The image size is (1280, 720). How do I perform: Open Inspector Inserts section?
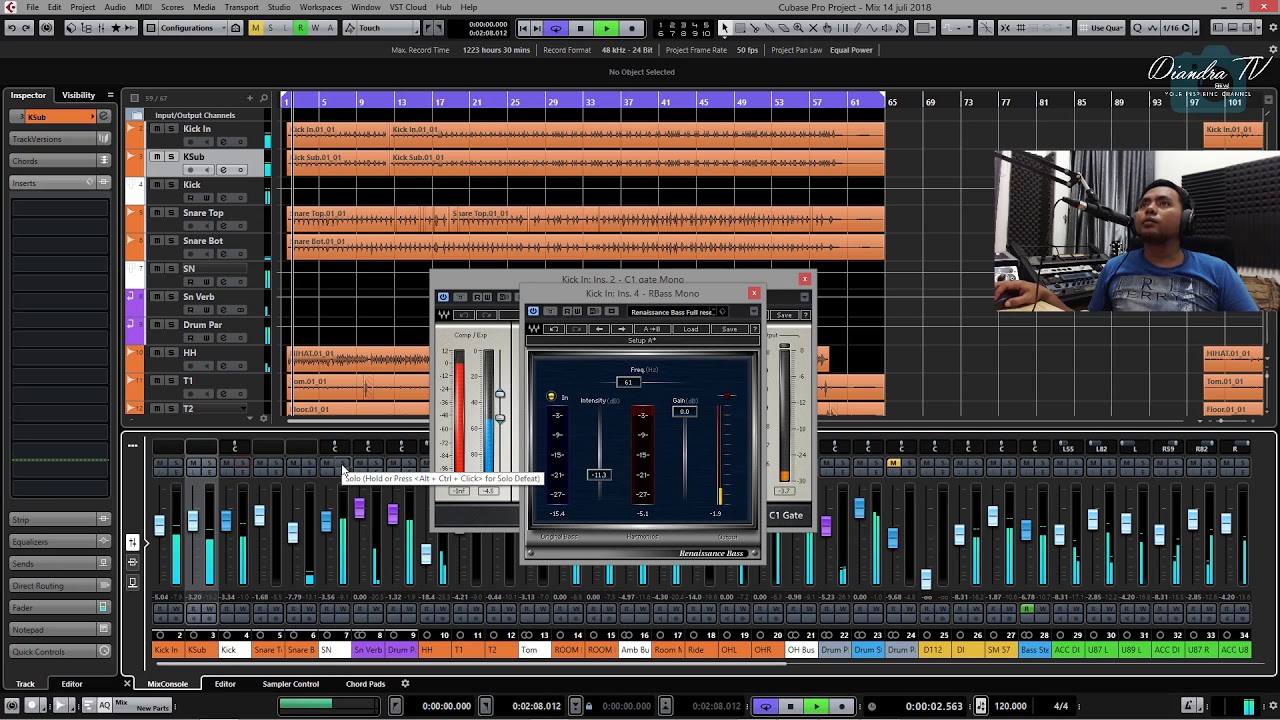tap(60, 183)
